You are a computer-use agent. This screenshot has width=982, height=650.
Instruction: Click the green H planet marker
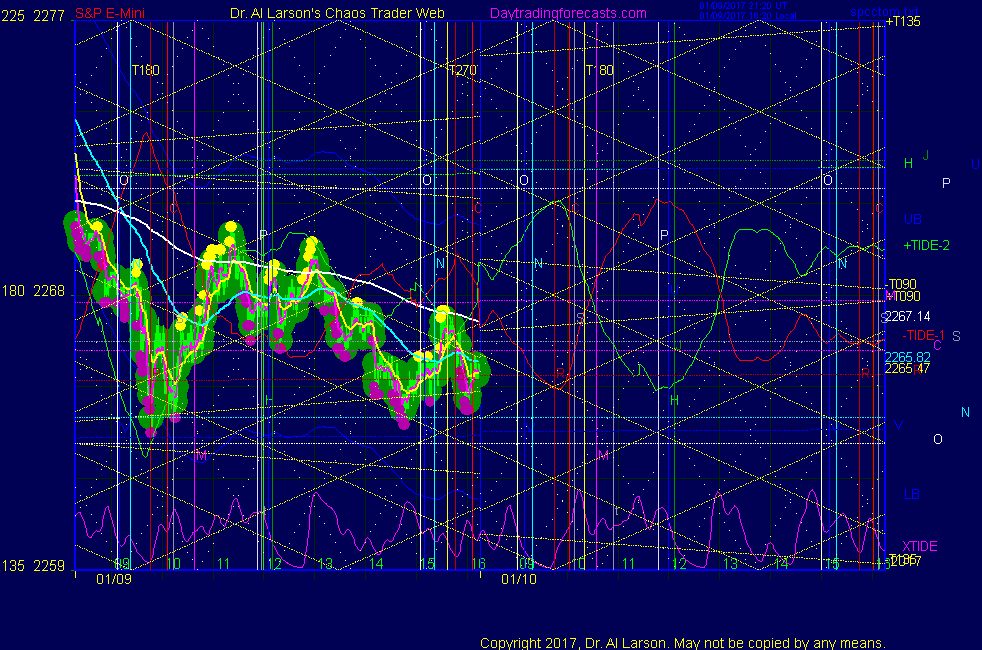coord(908,163)
